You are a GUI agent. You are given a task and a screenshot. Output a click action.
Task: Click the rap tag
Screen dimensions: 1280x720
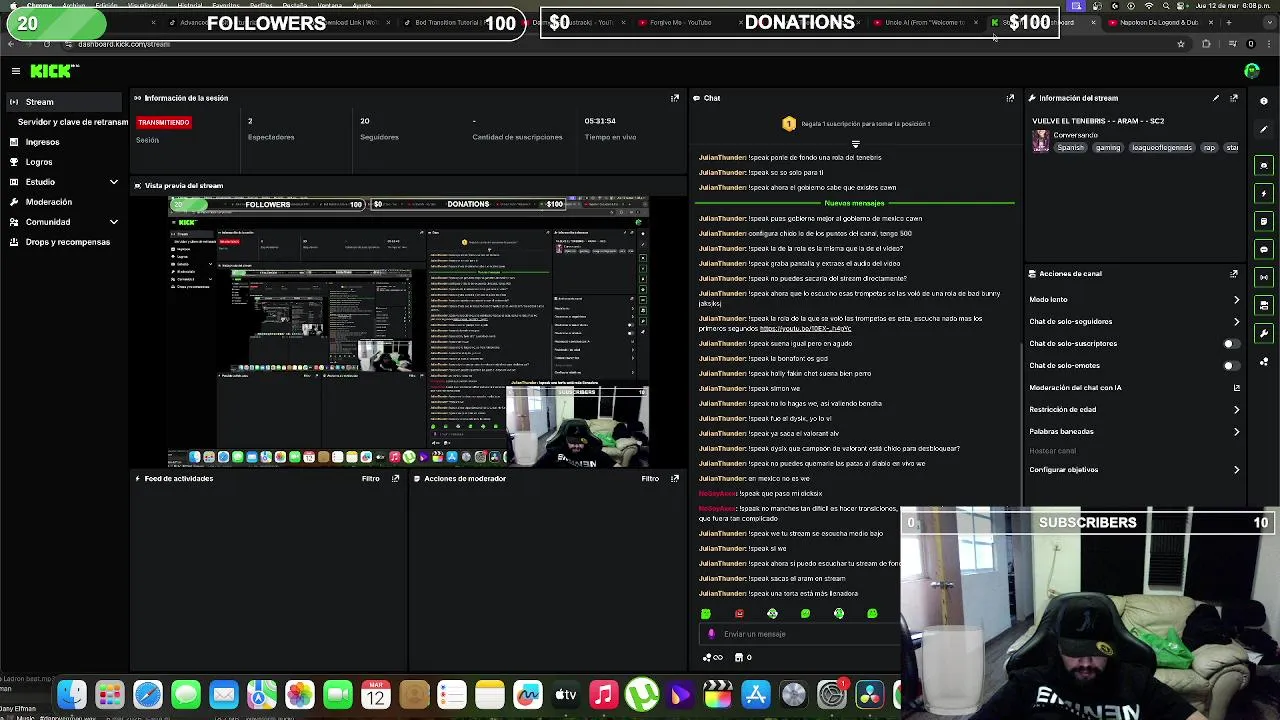click(x=1209, y=148)
